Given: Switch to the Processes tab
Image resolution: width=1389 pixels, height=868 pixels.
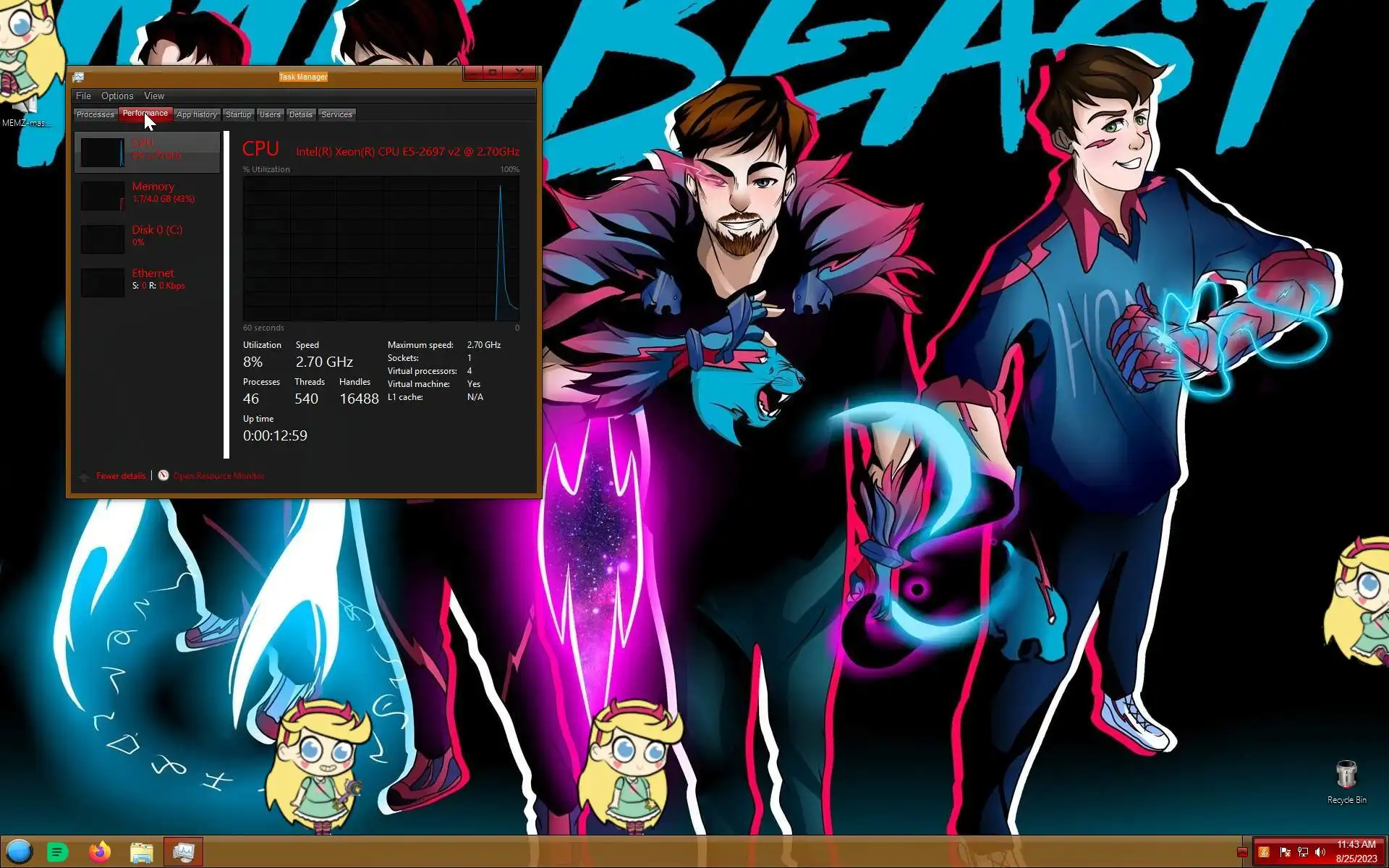Looking at the screenshot, I should click(95, 114).
